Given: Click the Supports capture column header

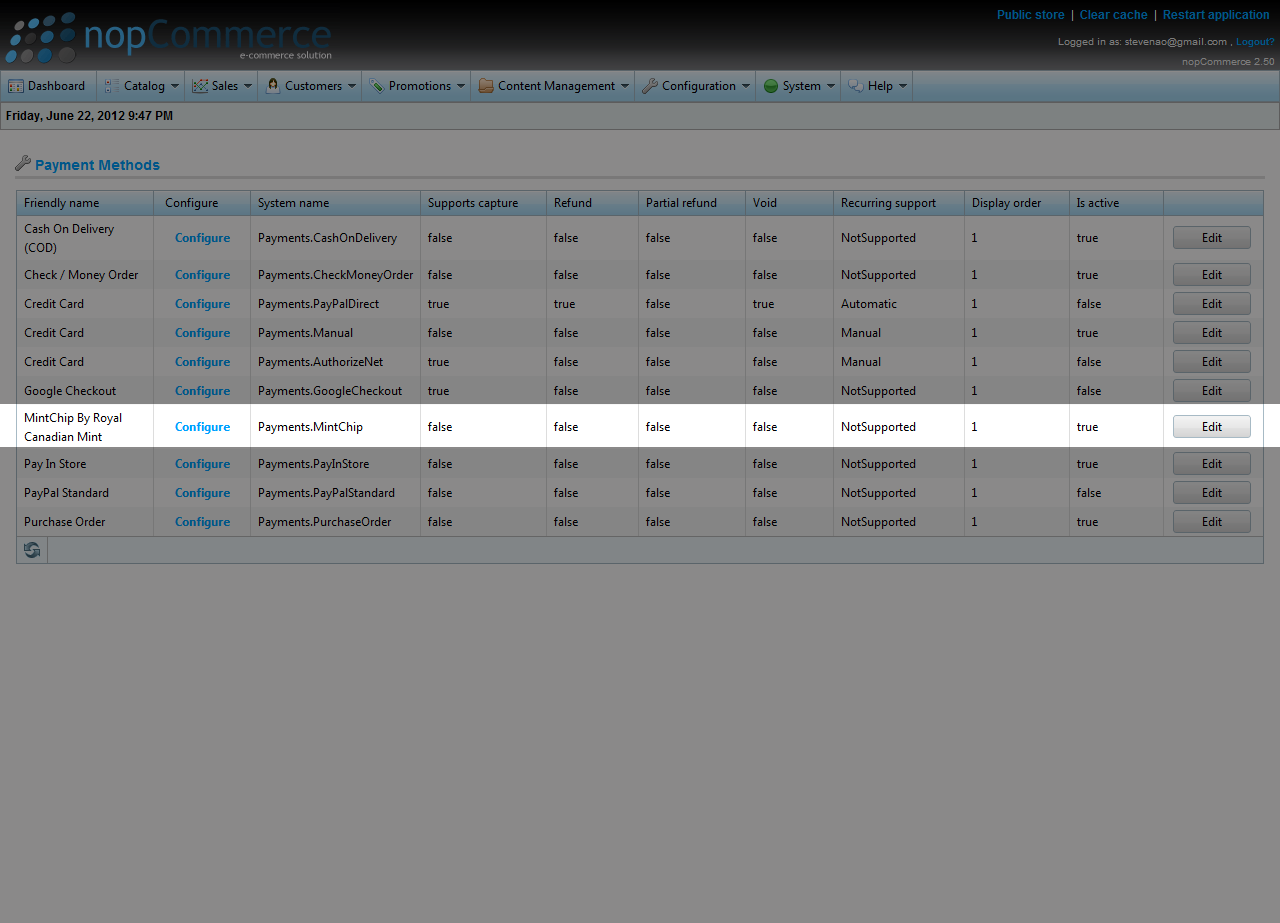Looking at the screenshot, I should pyautogui.click(x=483, y=203).
